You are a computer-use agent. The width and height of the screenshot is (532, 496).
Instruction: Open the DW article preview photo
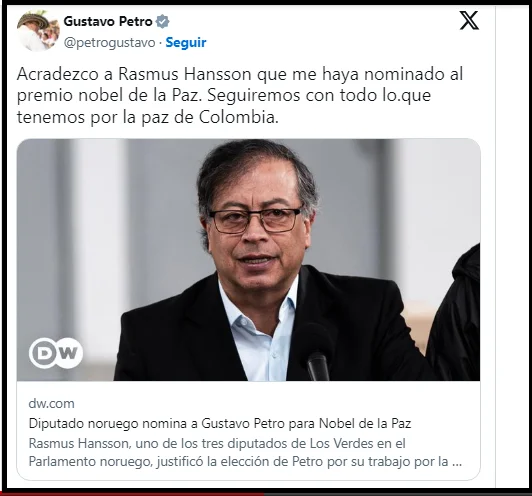(248, 260)
